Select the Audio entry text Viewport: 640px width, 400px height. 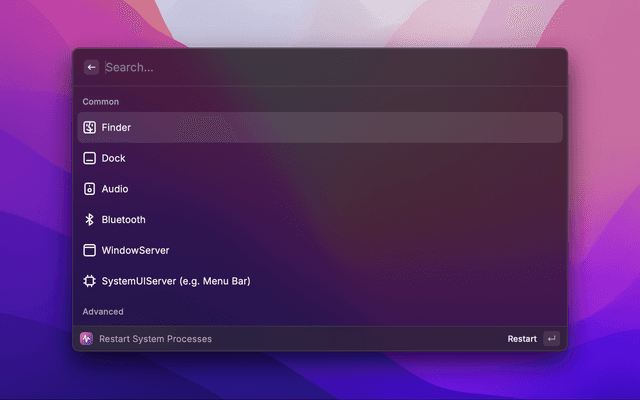(115, 189)
